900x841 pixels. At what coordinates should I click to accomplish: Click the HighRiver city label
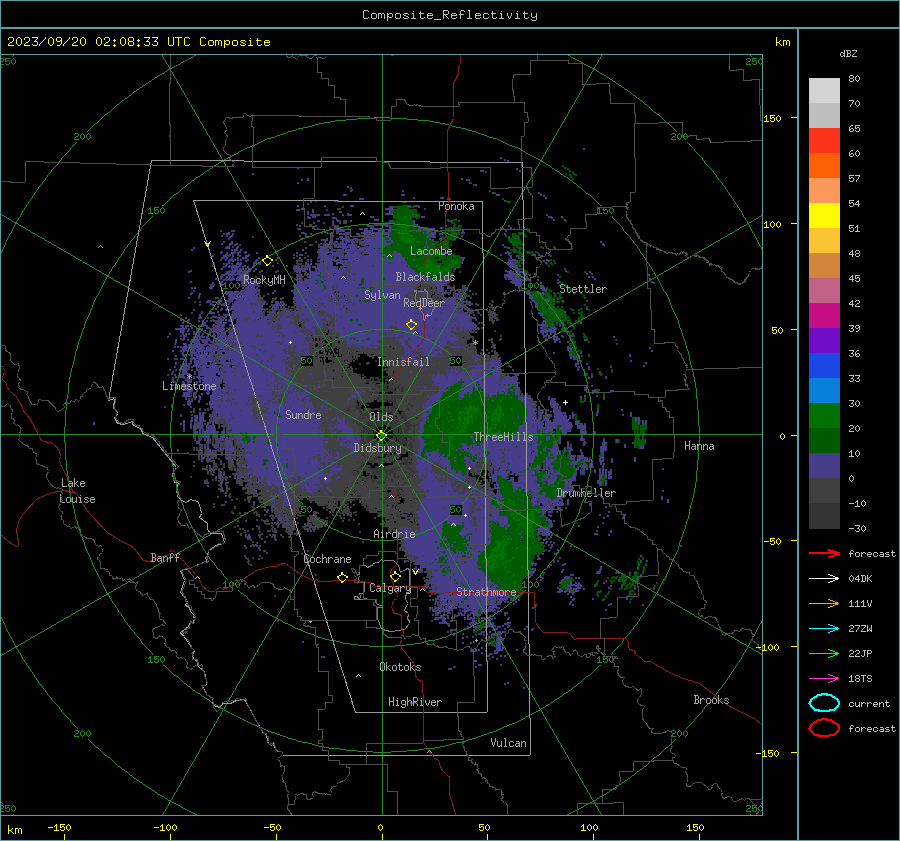pos(415,702)
